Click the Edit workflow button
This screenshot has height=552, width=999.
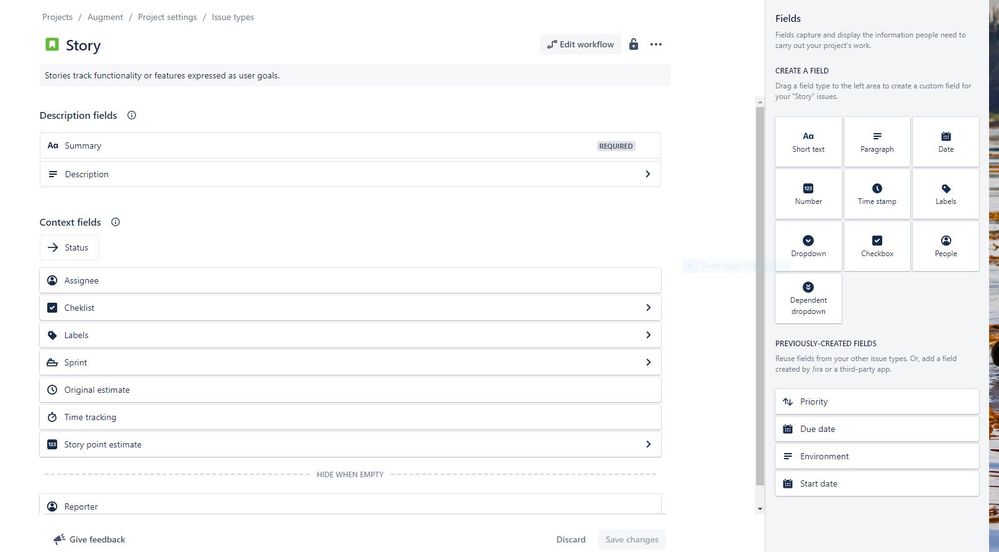point(580,45)
